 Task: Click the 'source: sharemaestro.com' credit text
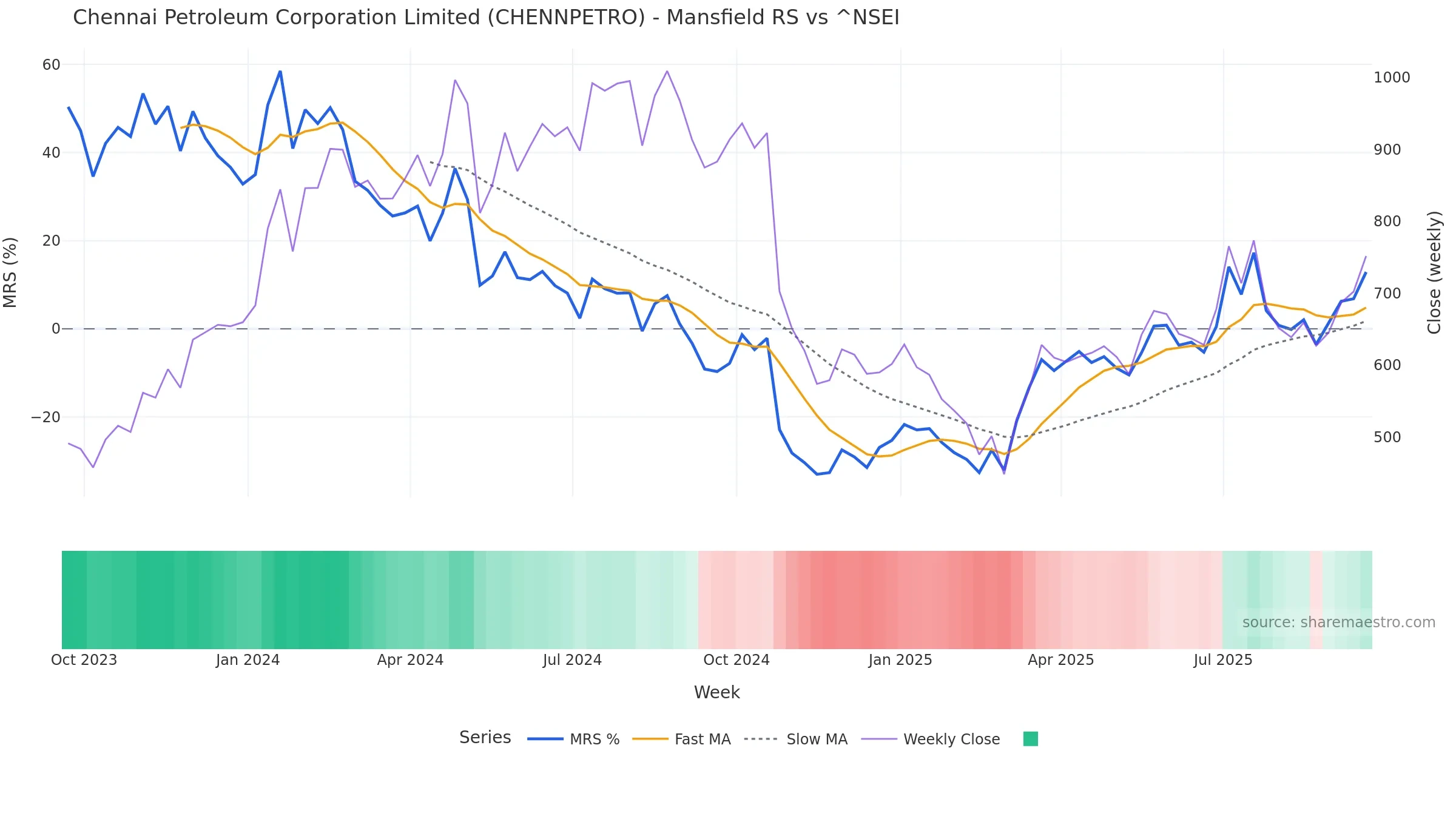tap(1338, 622)
